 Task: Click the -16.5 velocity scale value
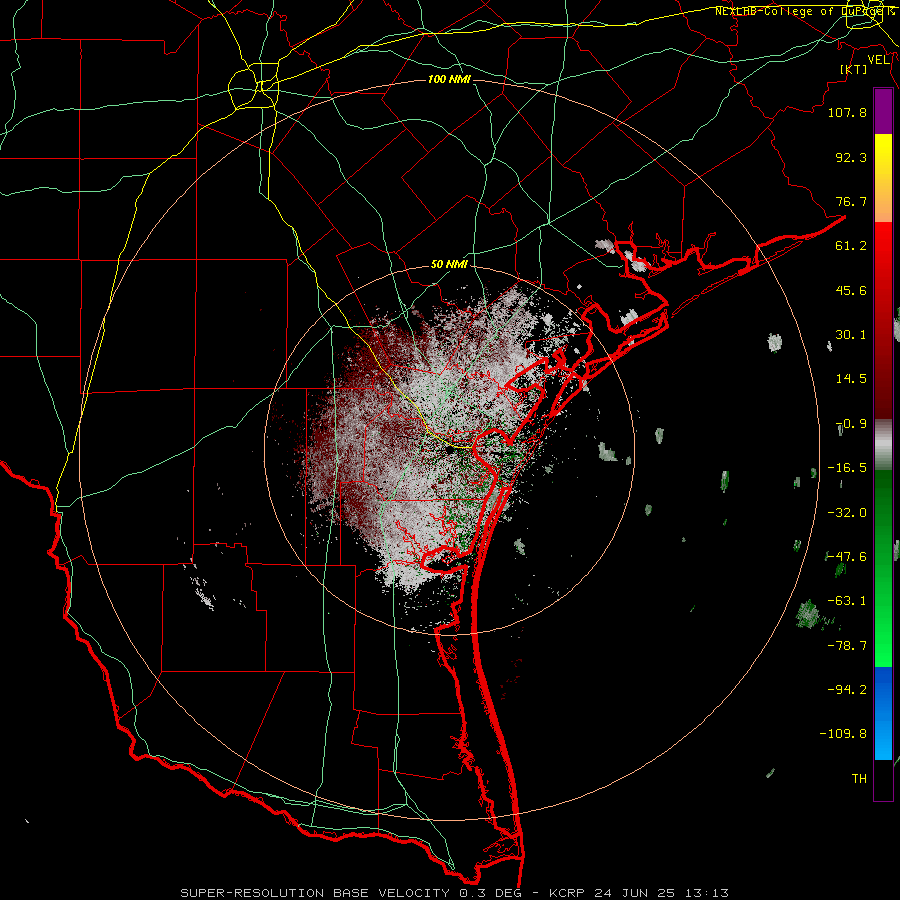coord(847,468)
